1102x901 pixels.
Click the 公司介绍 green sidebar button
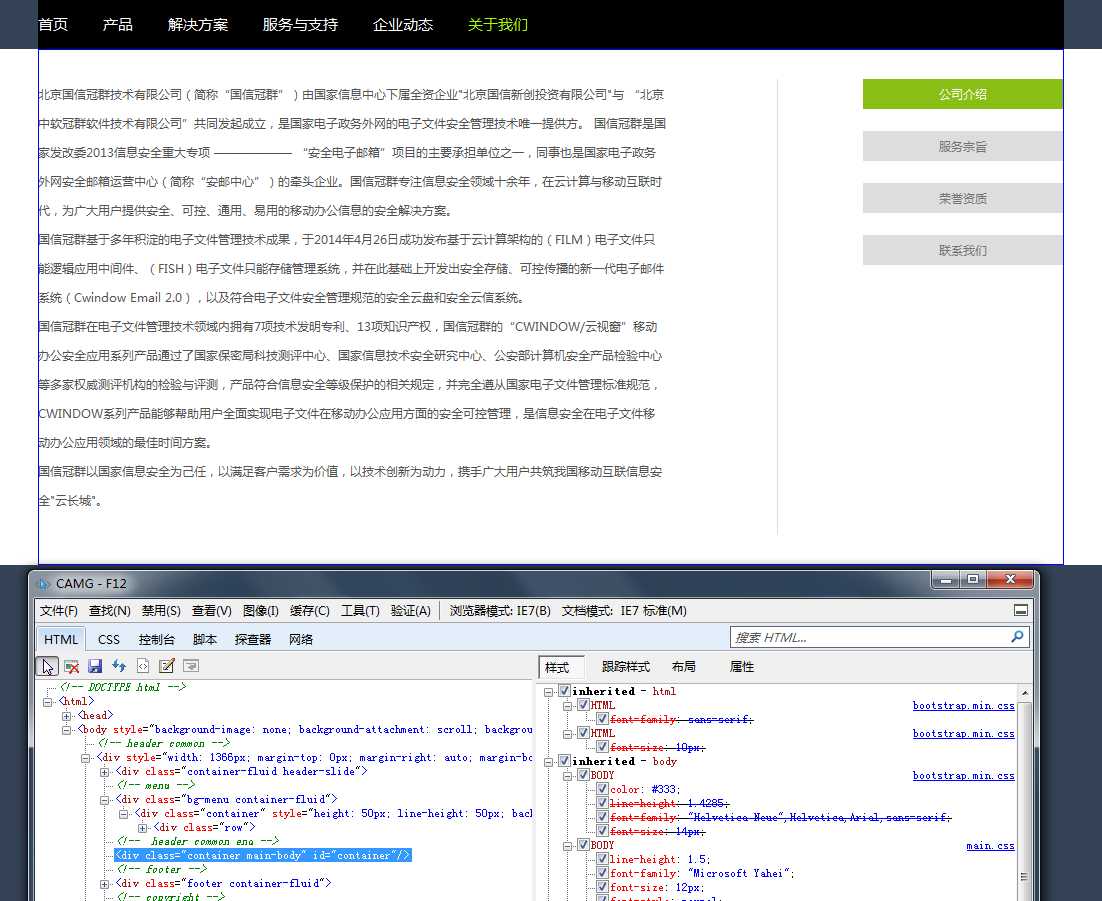(x=962, y=94)
